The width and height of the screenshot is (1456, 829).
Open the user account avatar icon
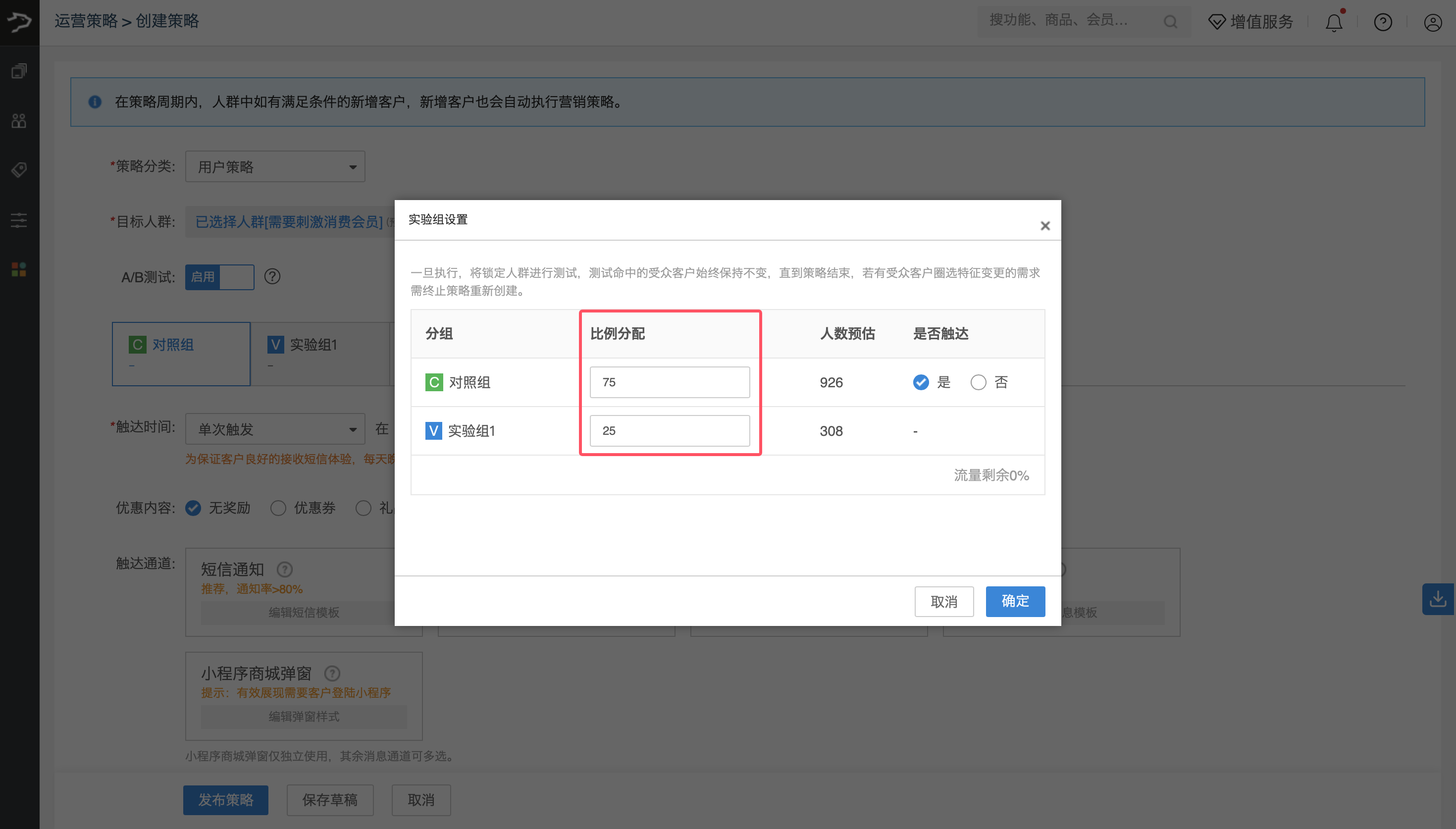pyautogui.click(x=1432, y=22)
